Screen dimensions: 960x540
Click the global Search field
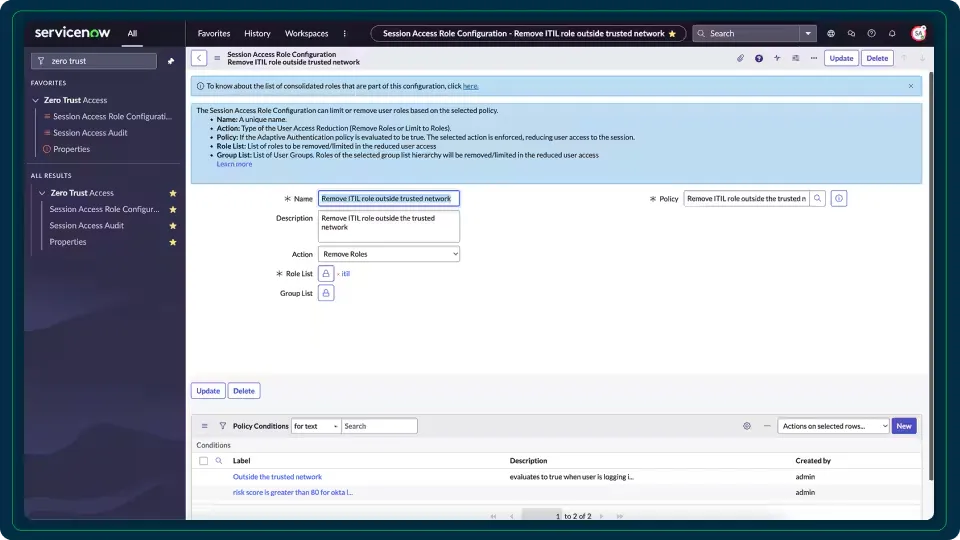point(747,34)
